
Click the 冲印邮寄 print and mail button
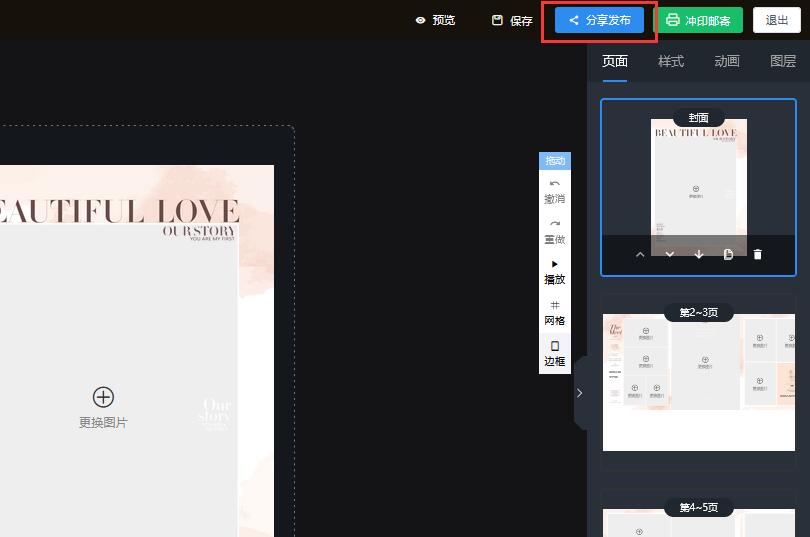[698, 20]
